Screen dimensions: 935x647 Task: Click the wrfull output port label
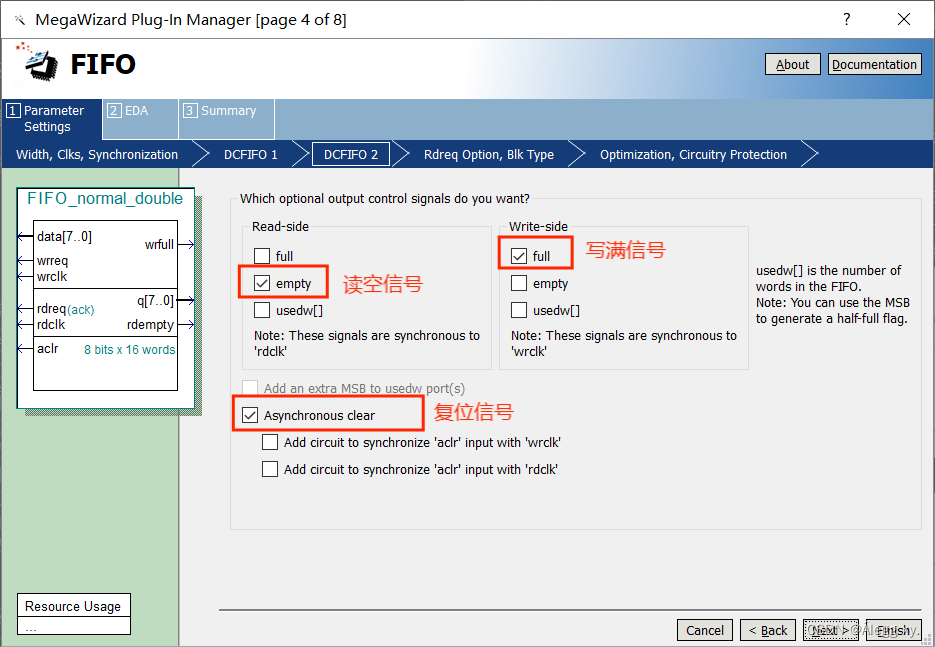pyautogui.click(x=159, y=244)
